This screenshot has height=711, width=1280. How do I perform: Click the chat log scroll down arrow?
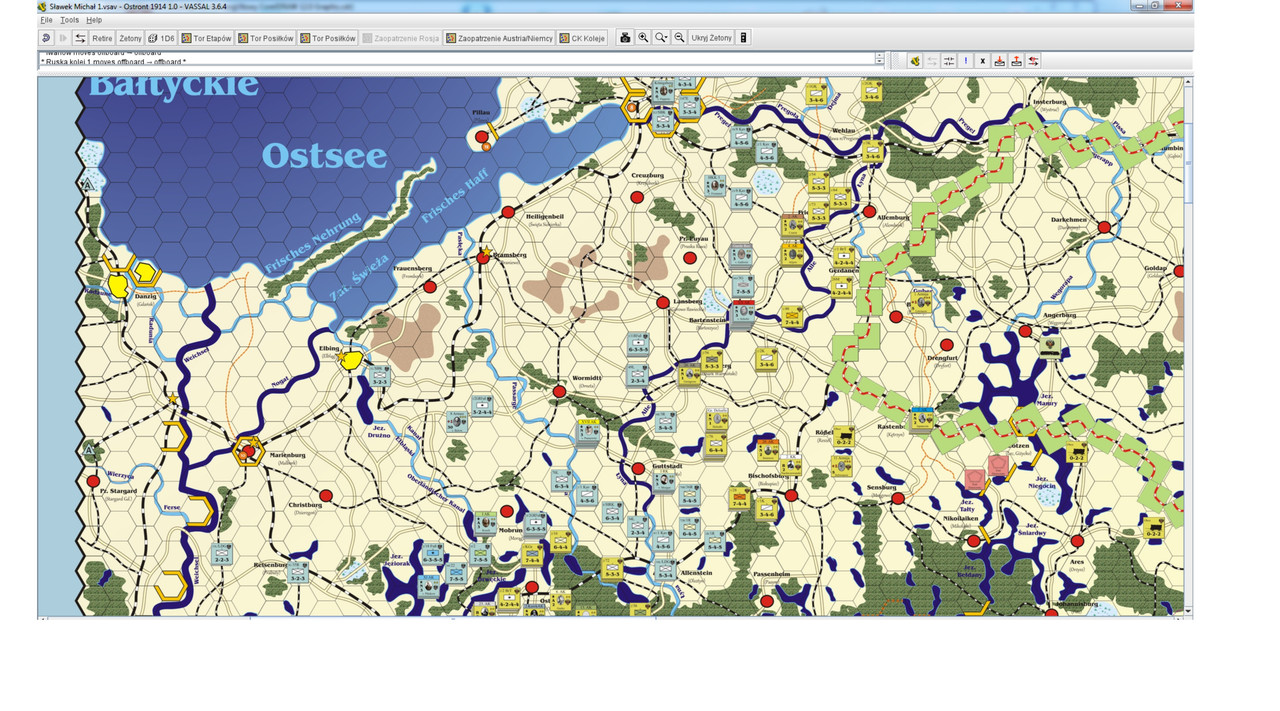(880, 62)
